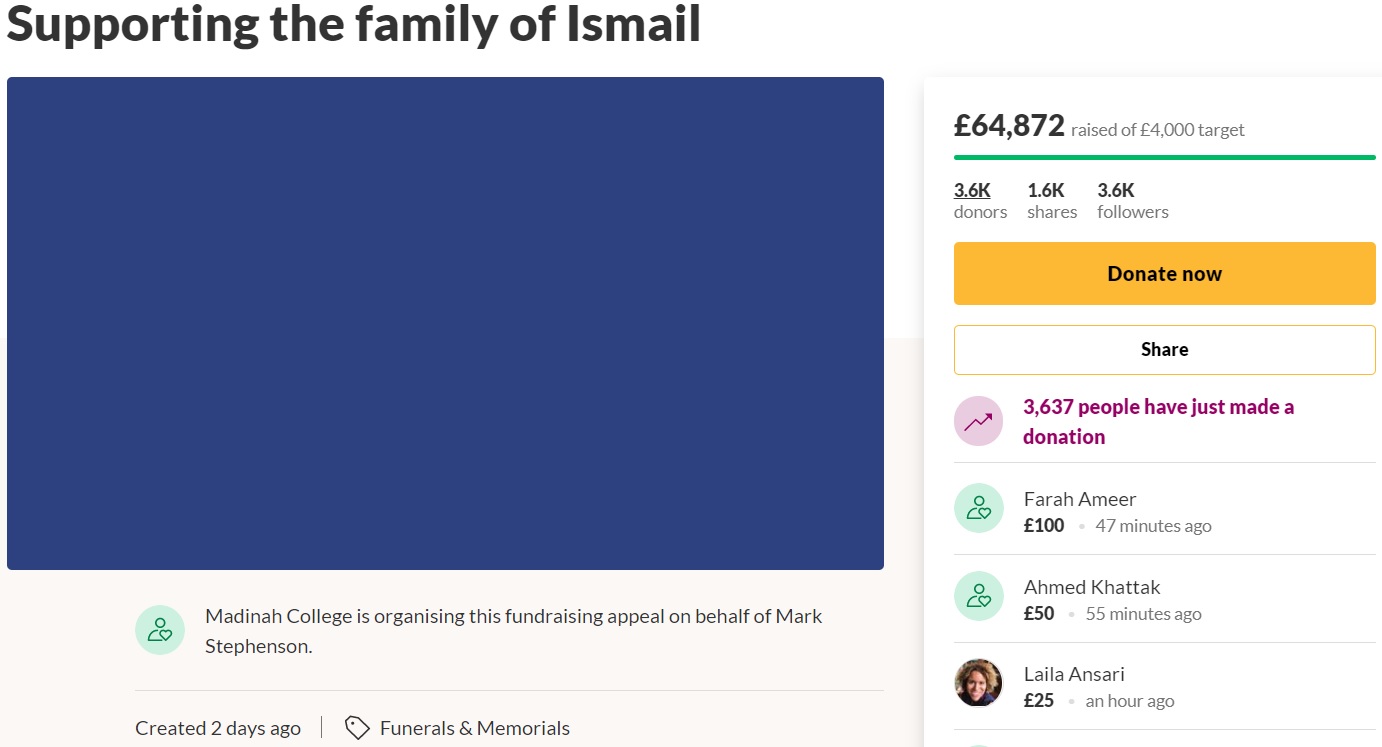Screen dimensions: 1382x747
Task: Click Ahmed Khattak's donor avatar icon
Action: pos(978,596)
